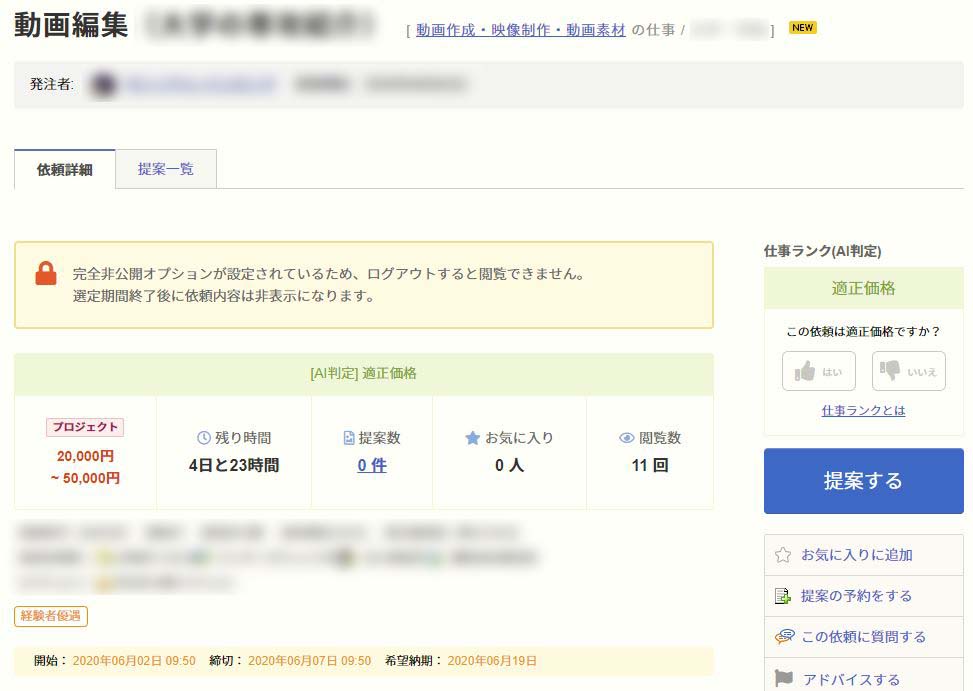
Task: Click the 経験者優遇 tag
Action: point(51,616)
